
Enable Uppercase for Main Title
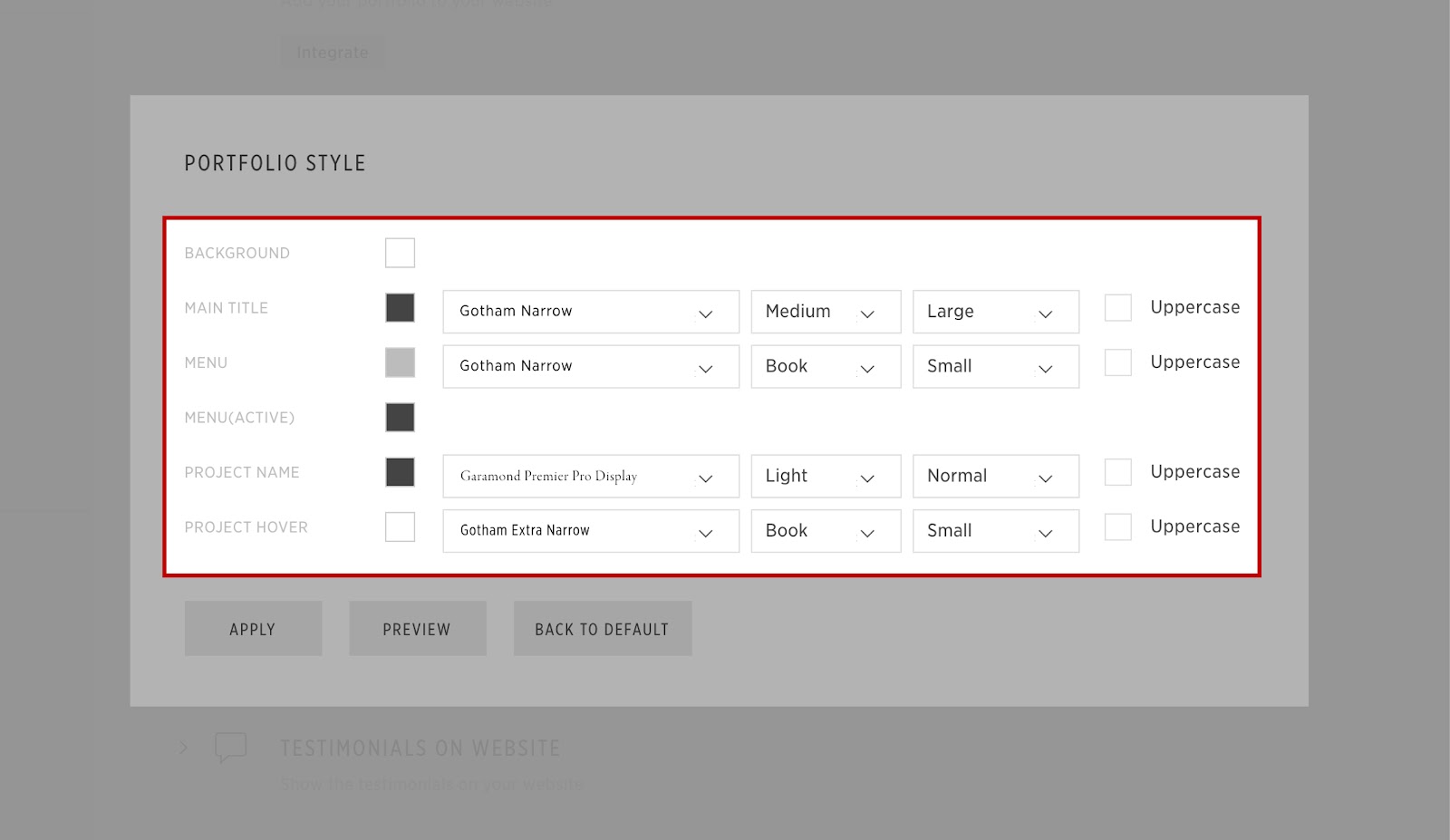point(1118,308)
